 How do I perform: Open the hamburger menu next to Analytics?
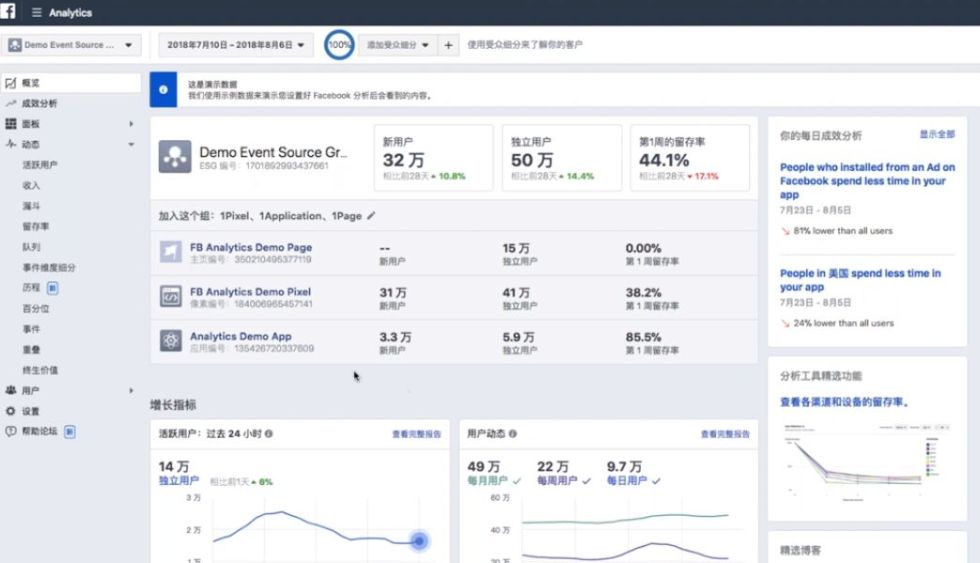tap(37, 13)
